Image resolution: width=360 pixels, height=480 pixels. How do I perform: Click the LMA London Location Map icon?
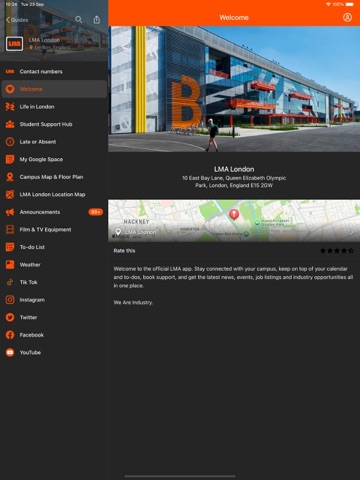click(x=10, y=194)
